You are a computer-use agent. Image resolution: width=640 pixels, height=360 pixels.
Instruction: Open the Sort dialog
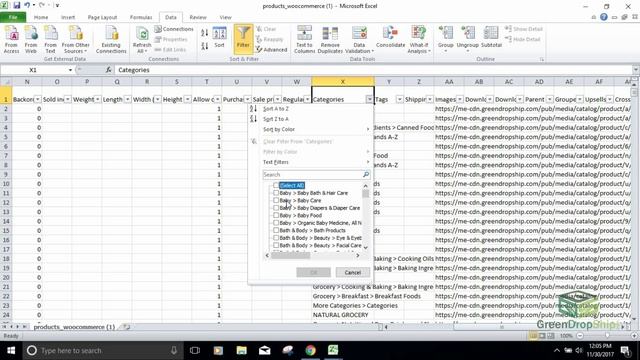[219, 38]
